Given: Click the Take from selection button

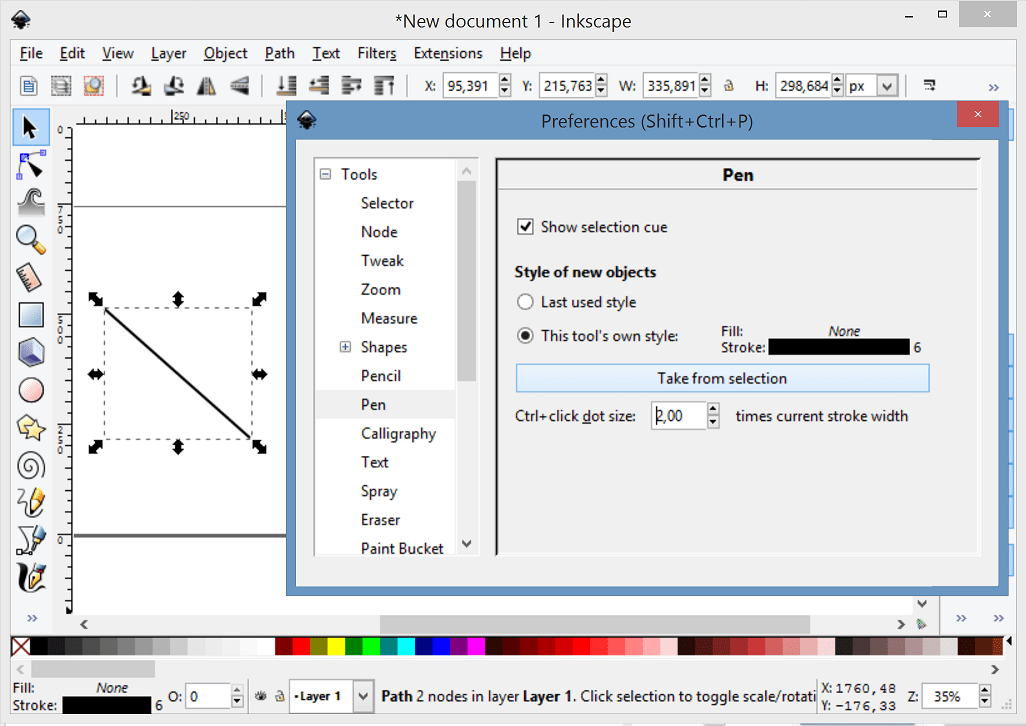Looking at the screenshot, I should [x=722, y=378].
